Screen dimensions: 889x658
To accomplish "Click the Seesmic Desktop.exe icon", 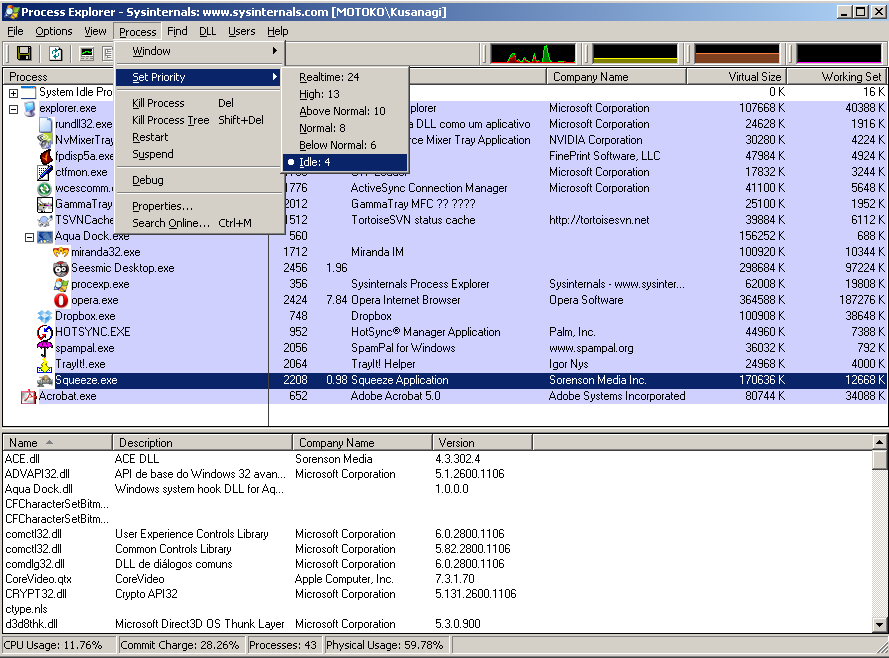I will pyautogui.click(x=61, y=268).
